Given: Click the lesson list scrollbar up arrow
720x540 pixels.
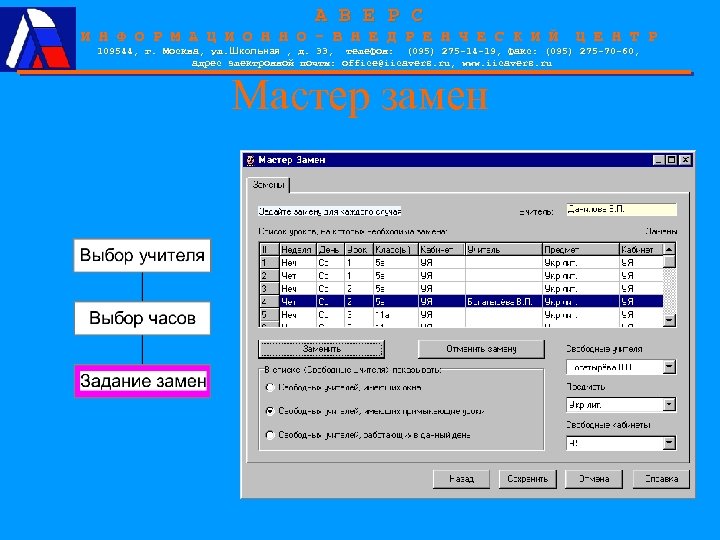Looking at the screenshot, I should [x=669, y=249].
